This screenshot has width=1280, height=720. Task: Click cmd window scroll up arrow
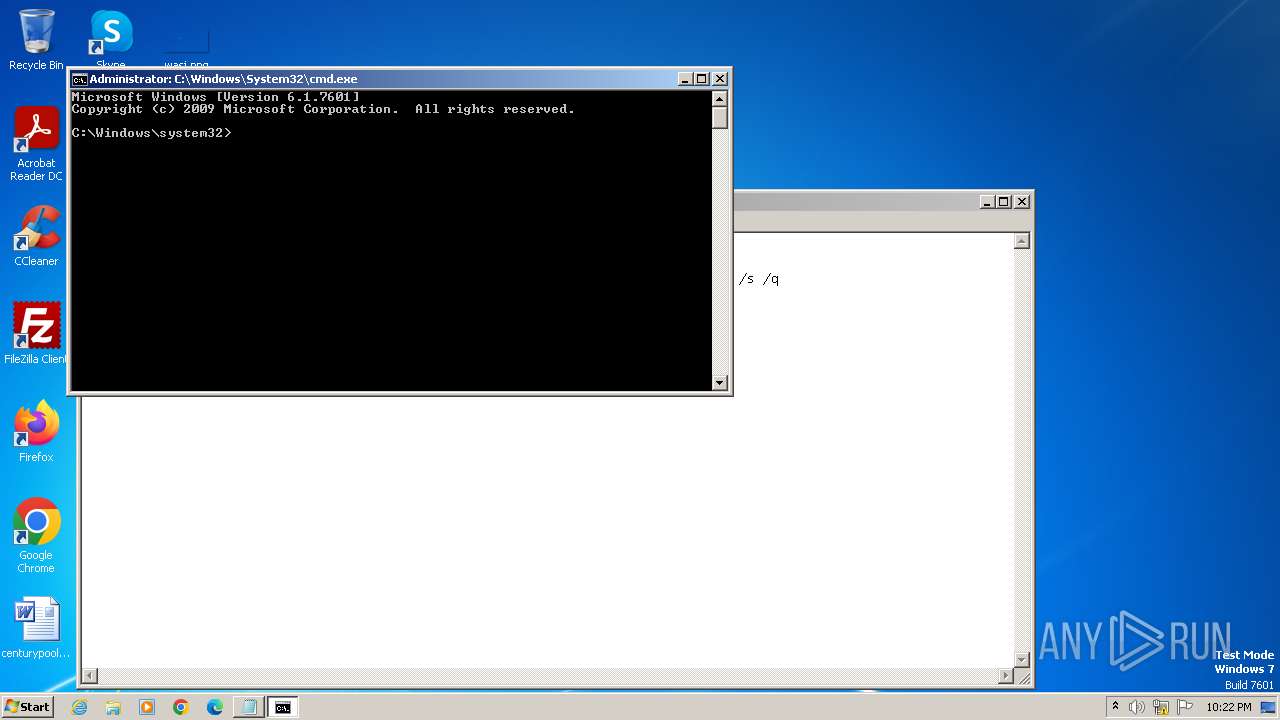(x=719, y=98)
